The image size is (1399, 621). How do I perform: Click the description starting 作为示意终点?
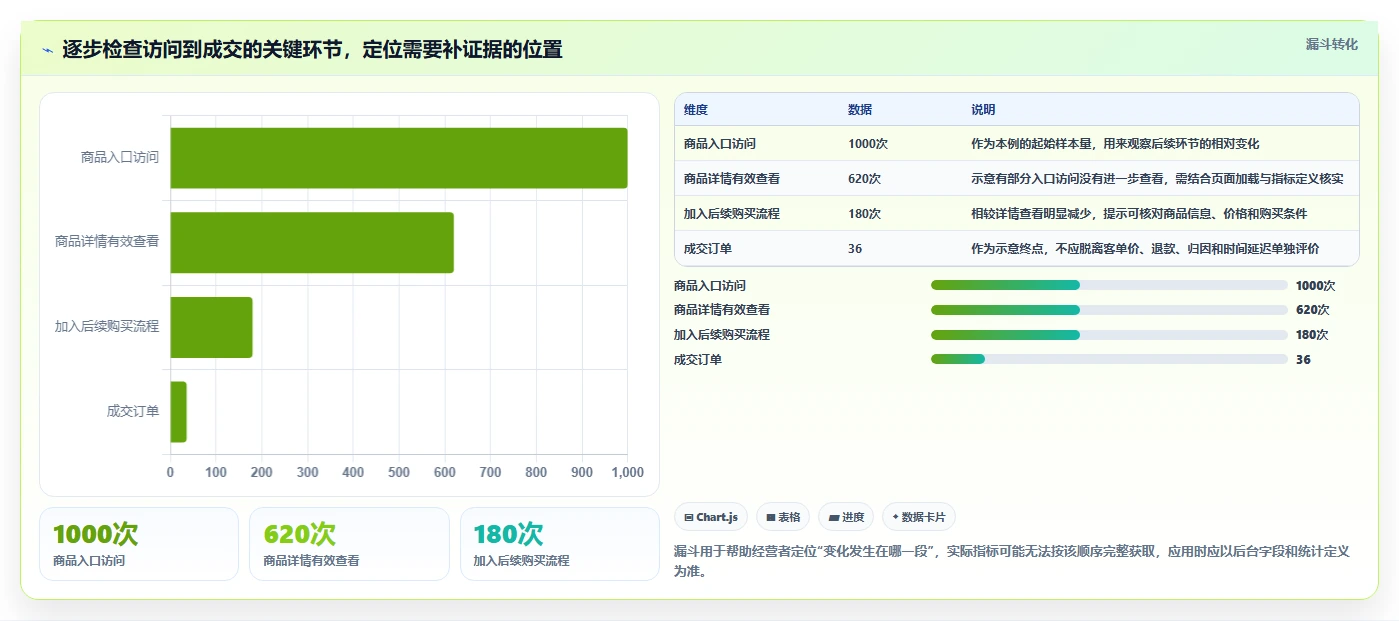[x=1145, y=249]
